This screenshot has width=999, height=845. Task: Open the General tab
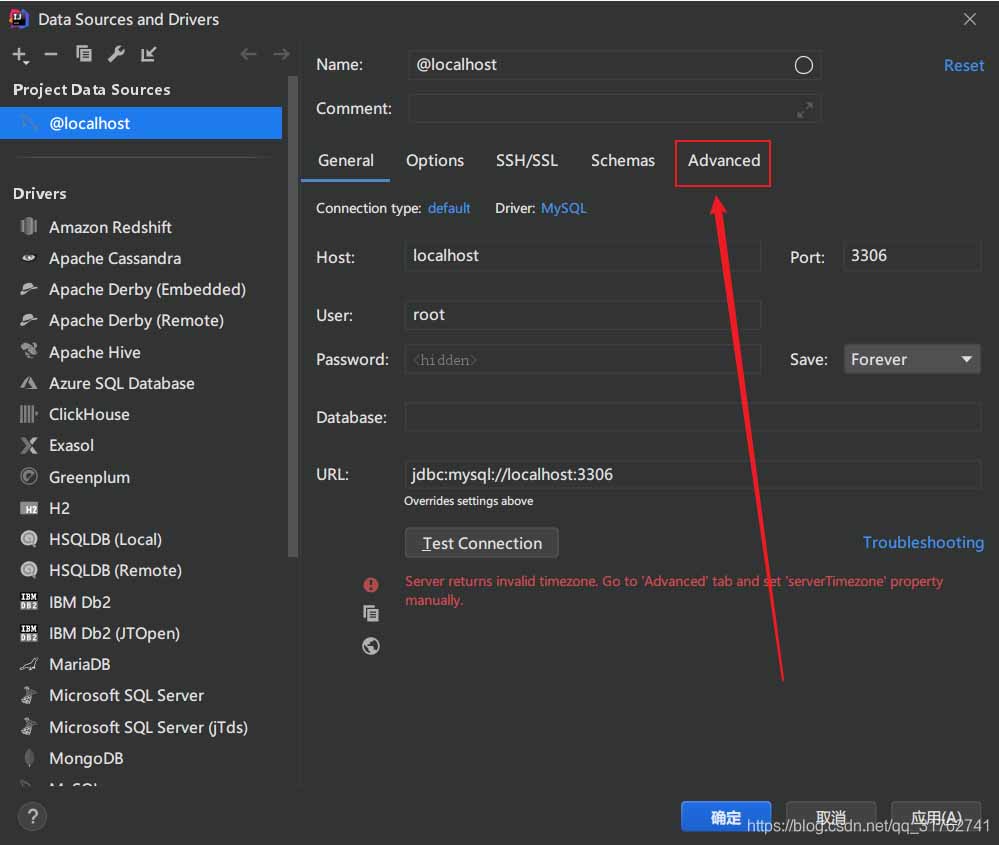point(346,161)
